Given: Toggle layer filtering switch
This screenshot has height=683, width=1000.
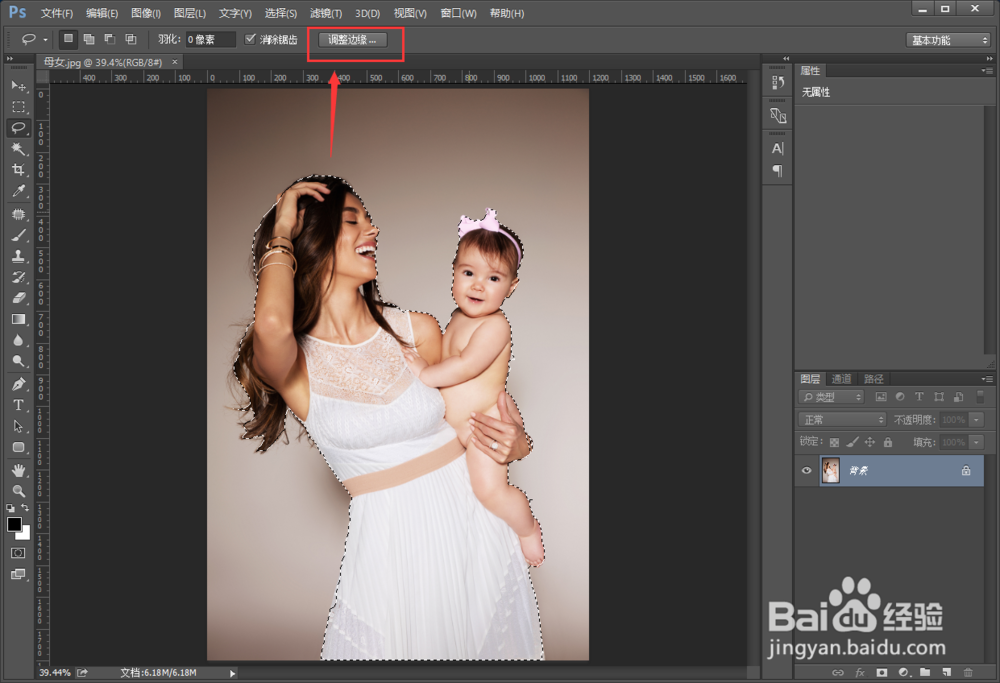Looking at the screenshot, I should point(981,397).
